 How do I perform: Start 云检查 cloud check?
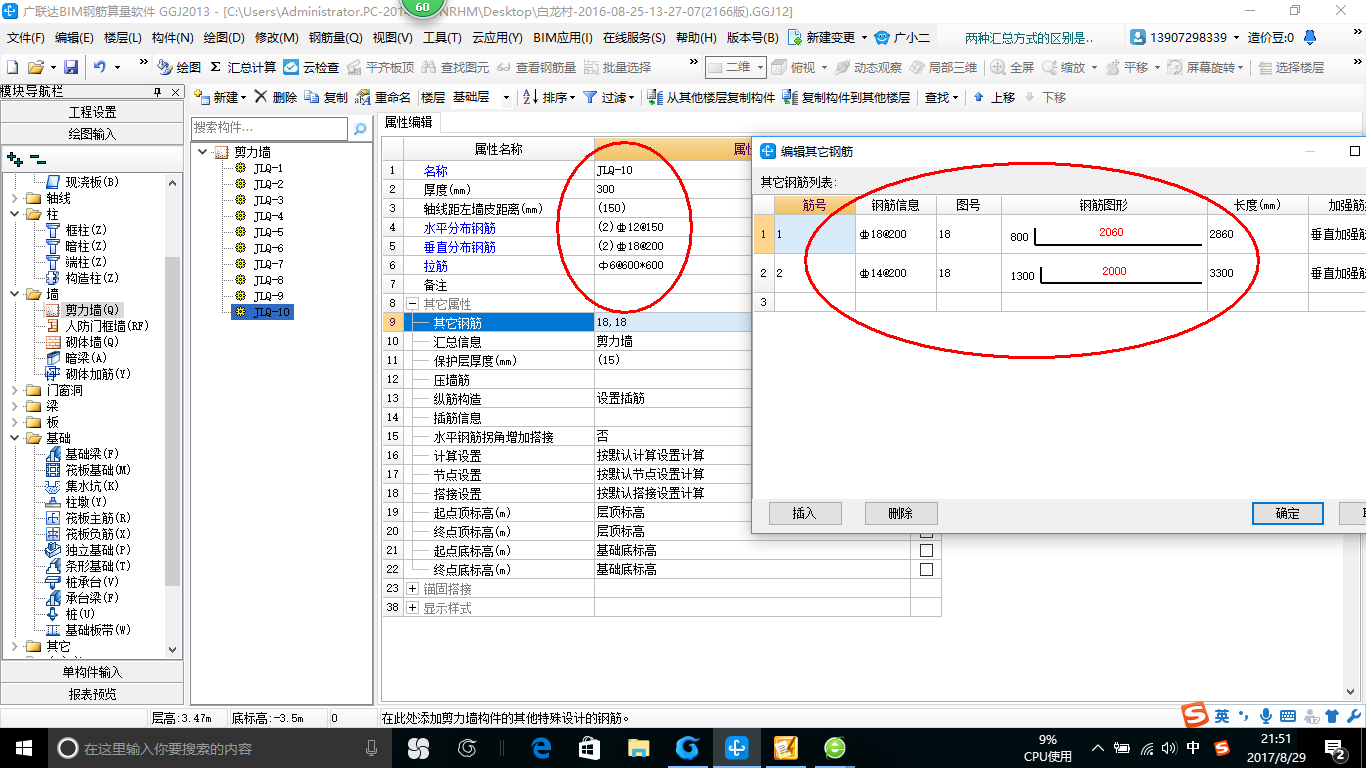311,67
